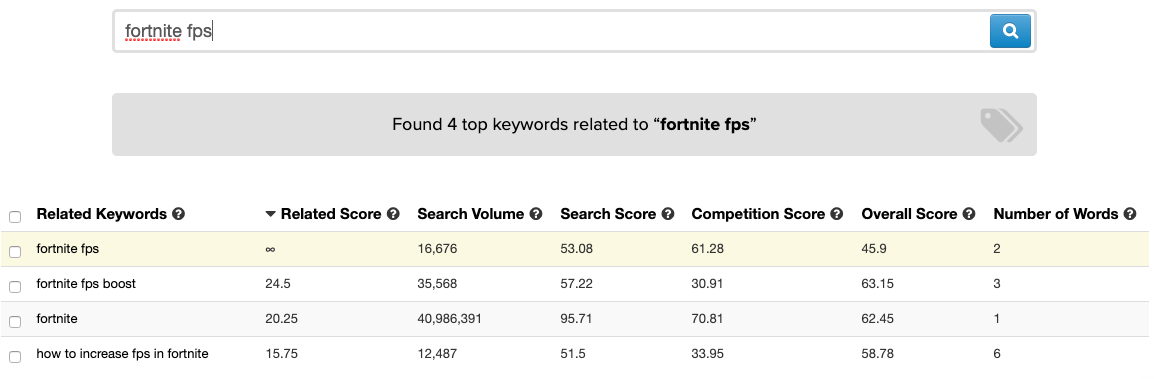Image resolution: width=1154 pixels, height=379 pixels.
Task: Click the 61.28 competition score value
Action: tap(707, 249)
